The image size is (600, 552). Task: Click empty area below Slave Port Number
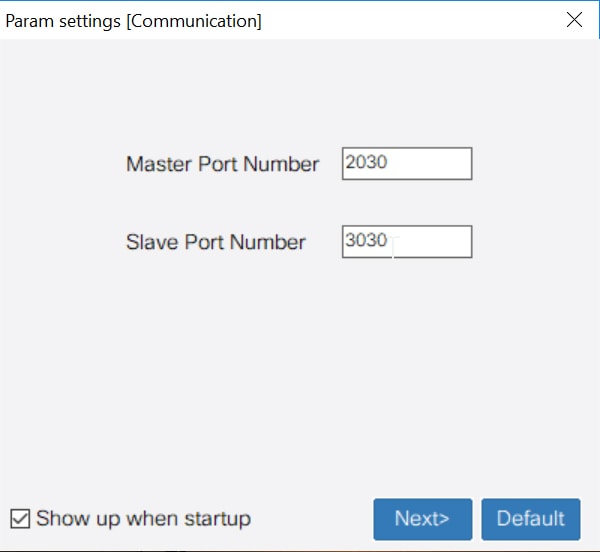click(x=298, y=363)
